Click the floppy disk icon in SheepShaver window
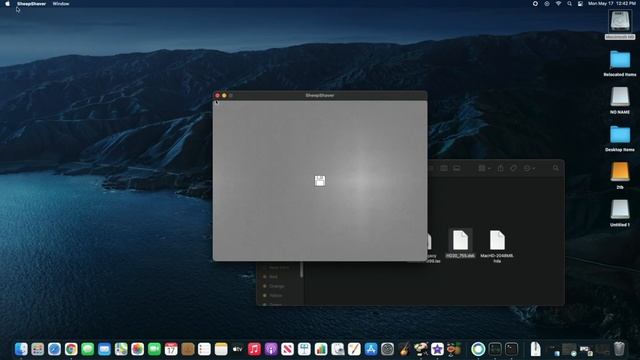The height and width of the screenshot is (360, 640). (320, 181)
